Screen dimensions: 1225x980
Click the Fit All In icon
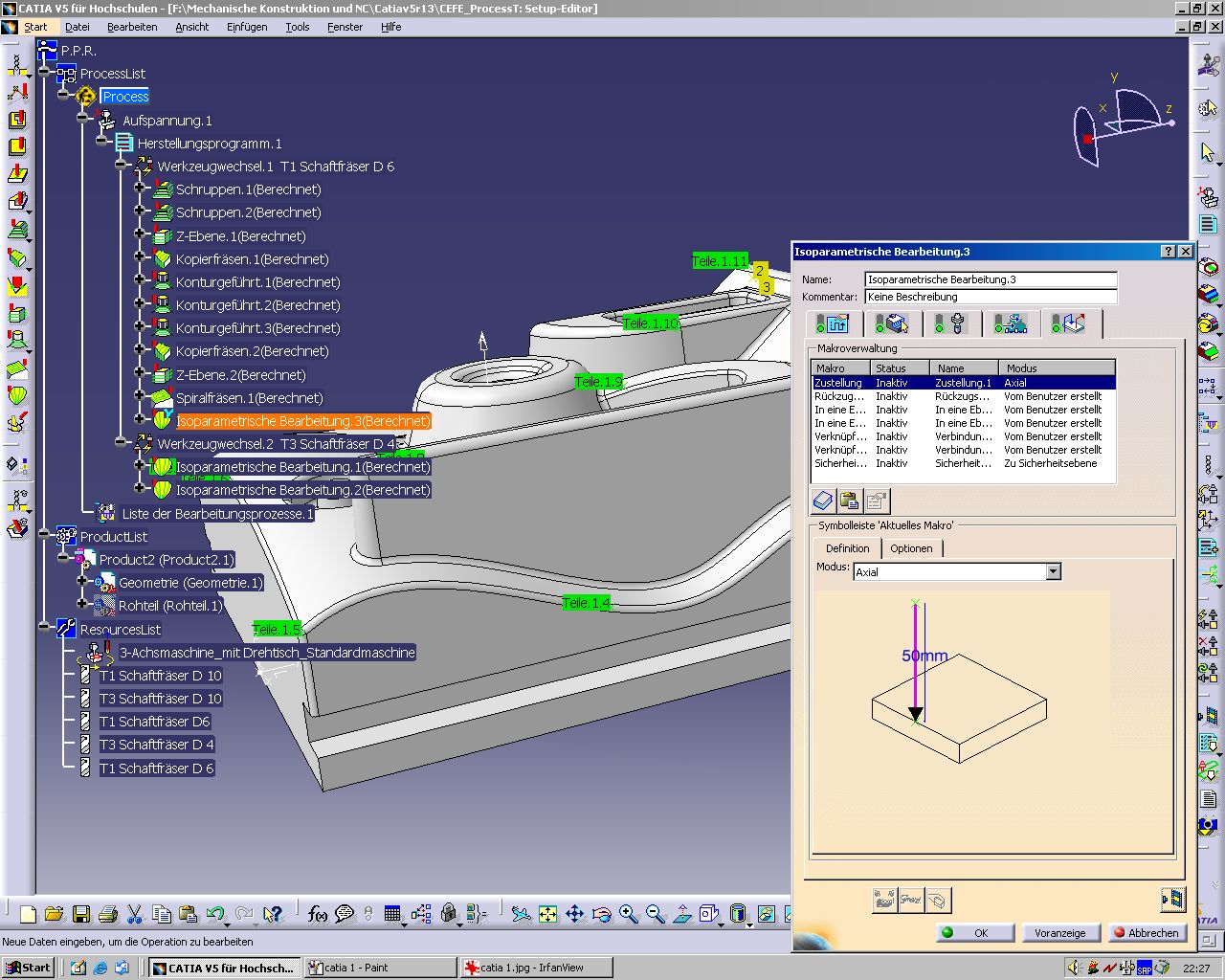point(547,914)
